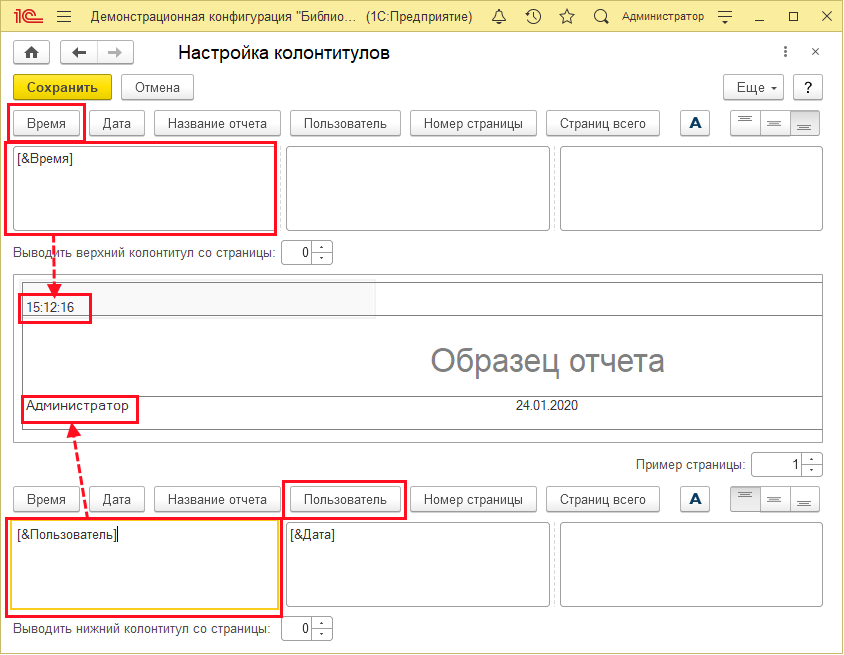The image size is (844, 655).
Task: Open the 1C main menu hamburger icon
Action: coord(64,17)
